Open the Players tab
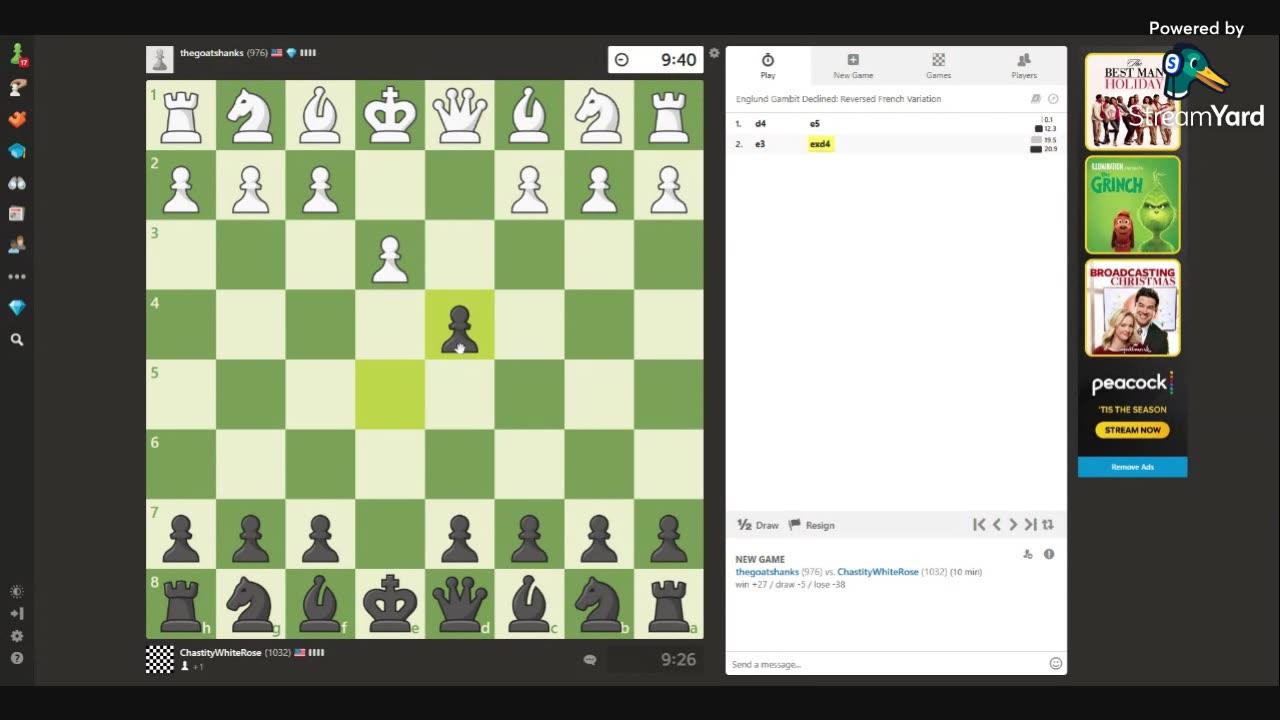This screenshot has width=1280, height=720. 1023,66
